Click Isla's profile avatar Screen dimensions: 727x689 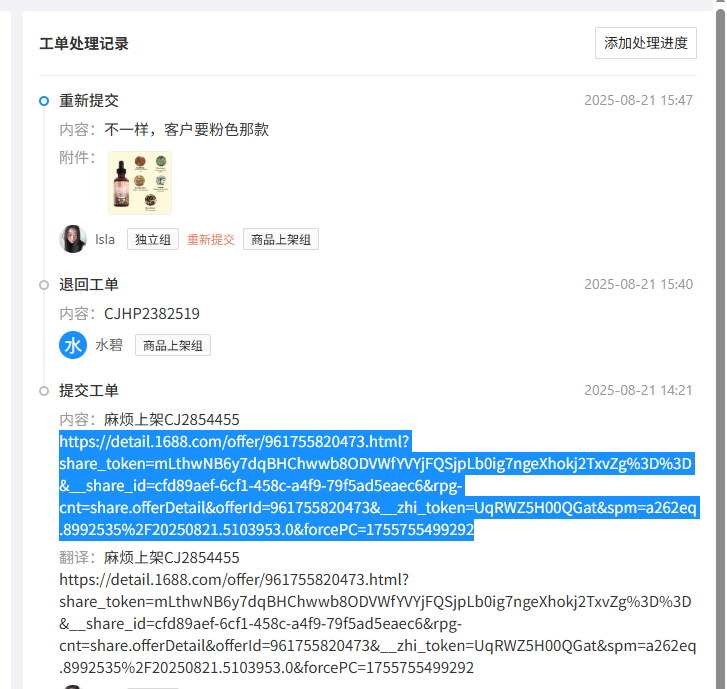tap(73, 239)
